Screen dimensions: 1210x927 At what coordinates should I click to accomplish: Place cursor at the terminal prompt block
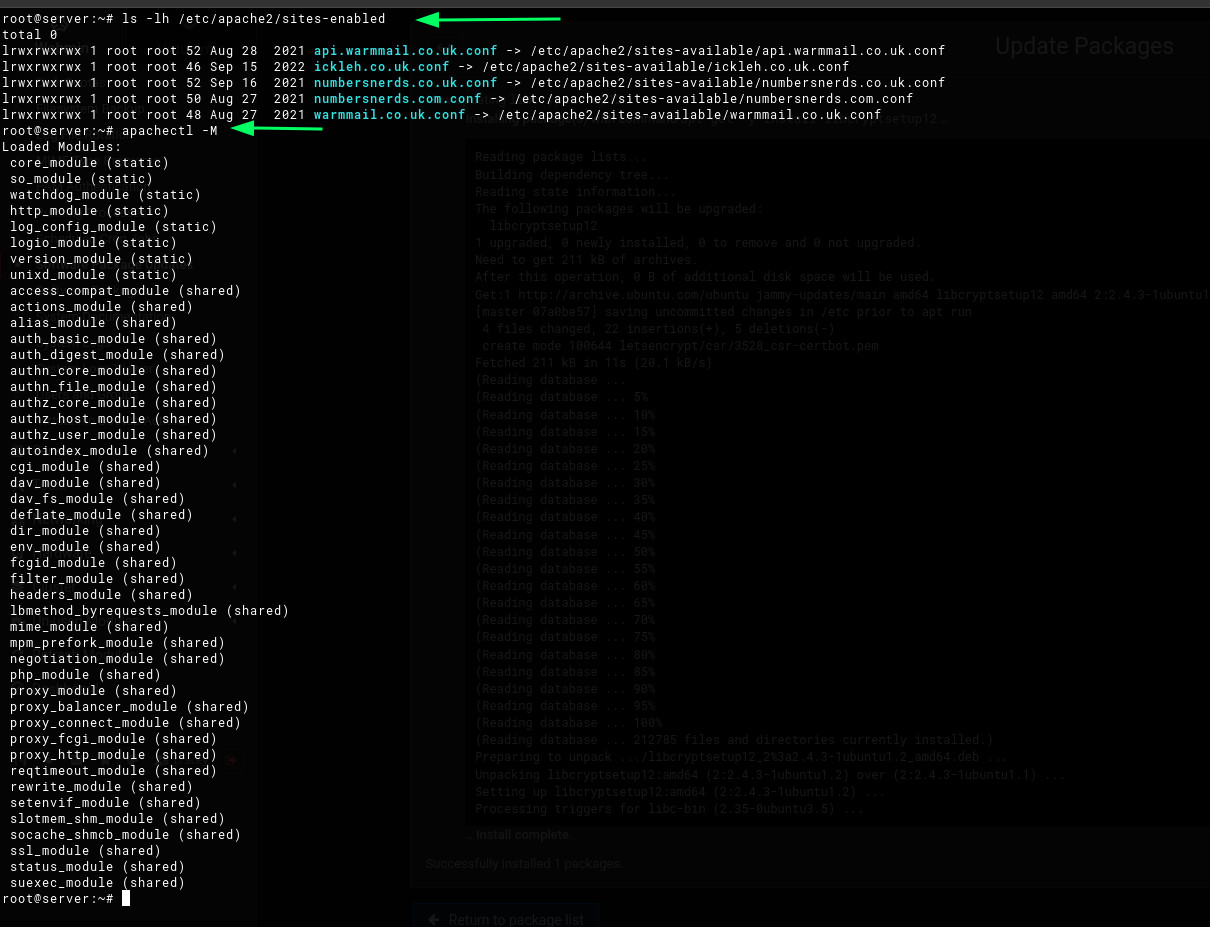[x=126, y=899]
